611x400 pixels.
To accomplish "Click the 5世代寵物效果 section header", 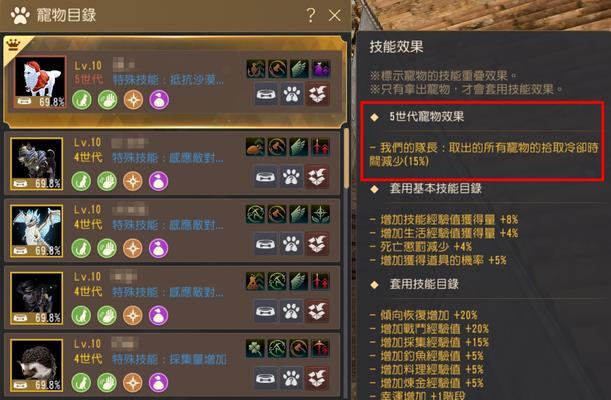I will pos(427,116).
